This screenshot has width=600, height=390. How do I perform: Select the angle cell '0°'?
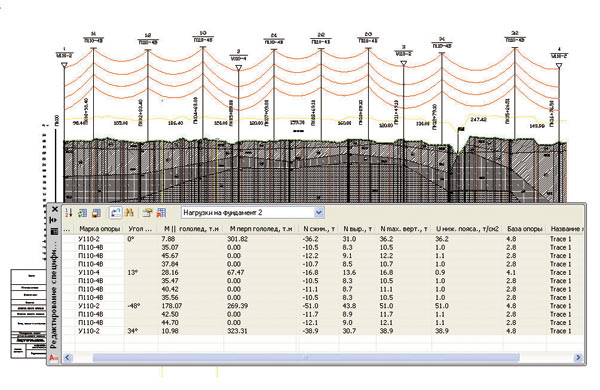pyautogui.click(x=131, y=239)
